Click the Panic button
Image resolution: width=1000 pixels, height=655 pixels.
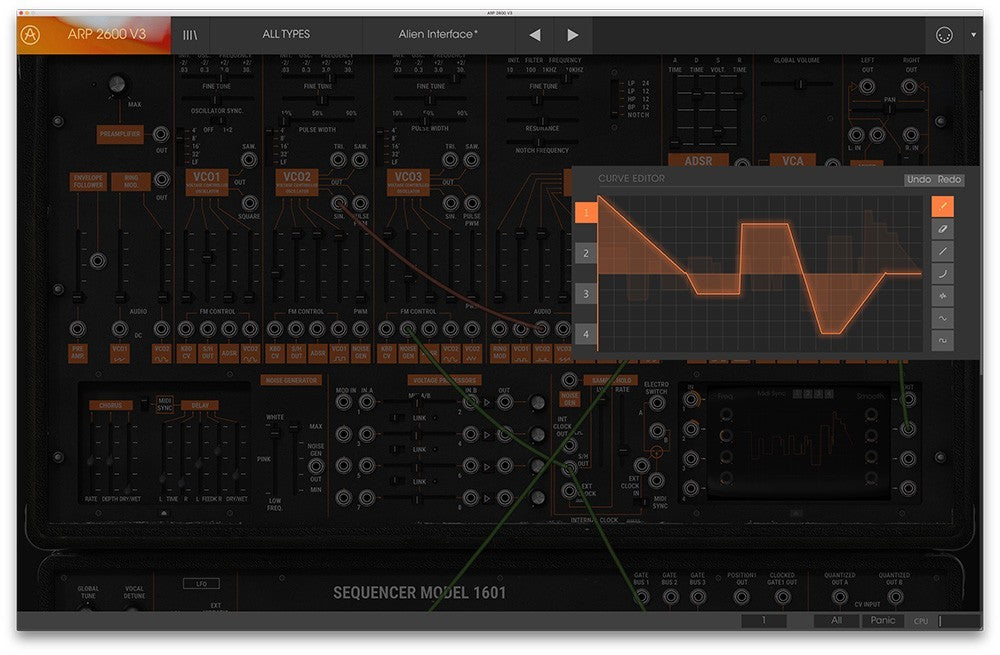point(883,620)
